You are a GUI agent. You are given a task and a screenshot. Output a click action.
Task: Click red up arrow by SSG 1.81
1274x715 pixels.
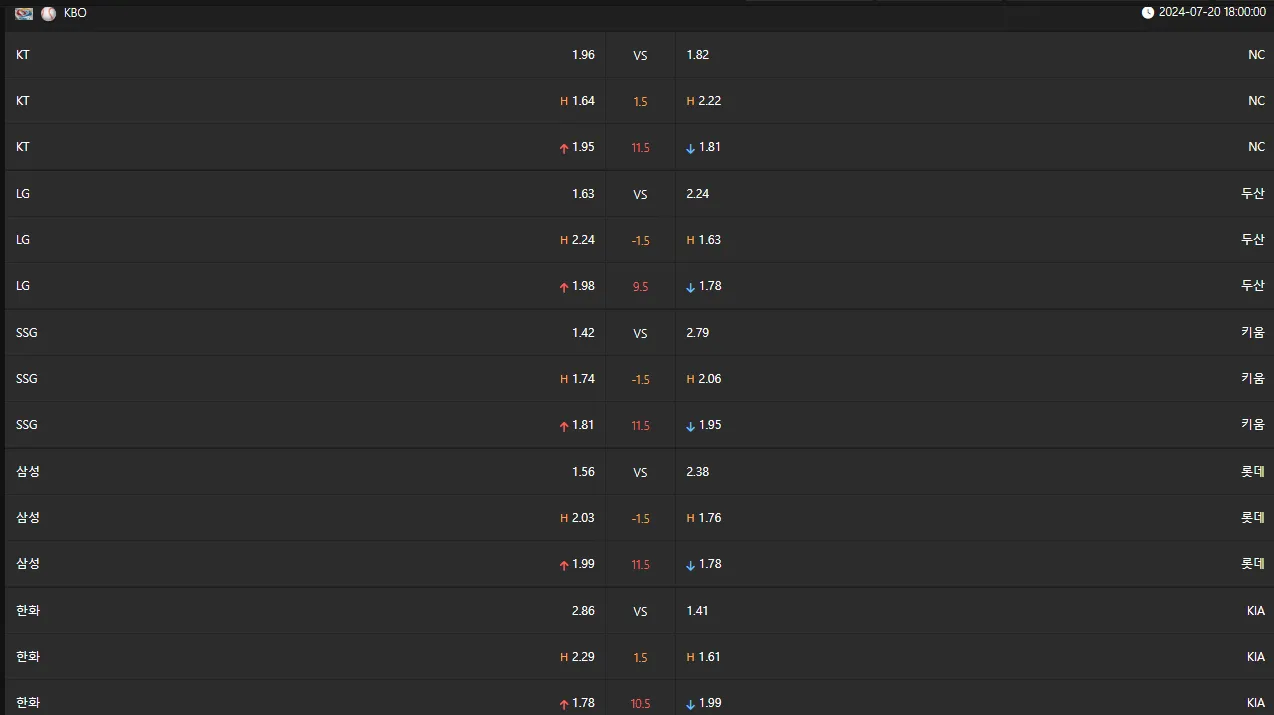point(564,426)
